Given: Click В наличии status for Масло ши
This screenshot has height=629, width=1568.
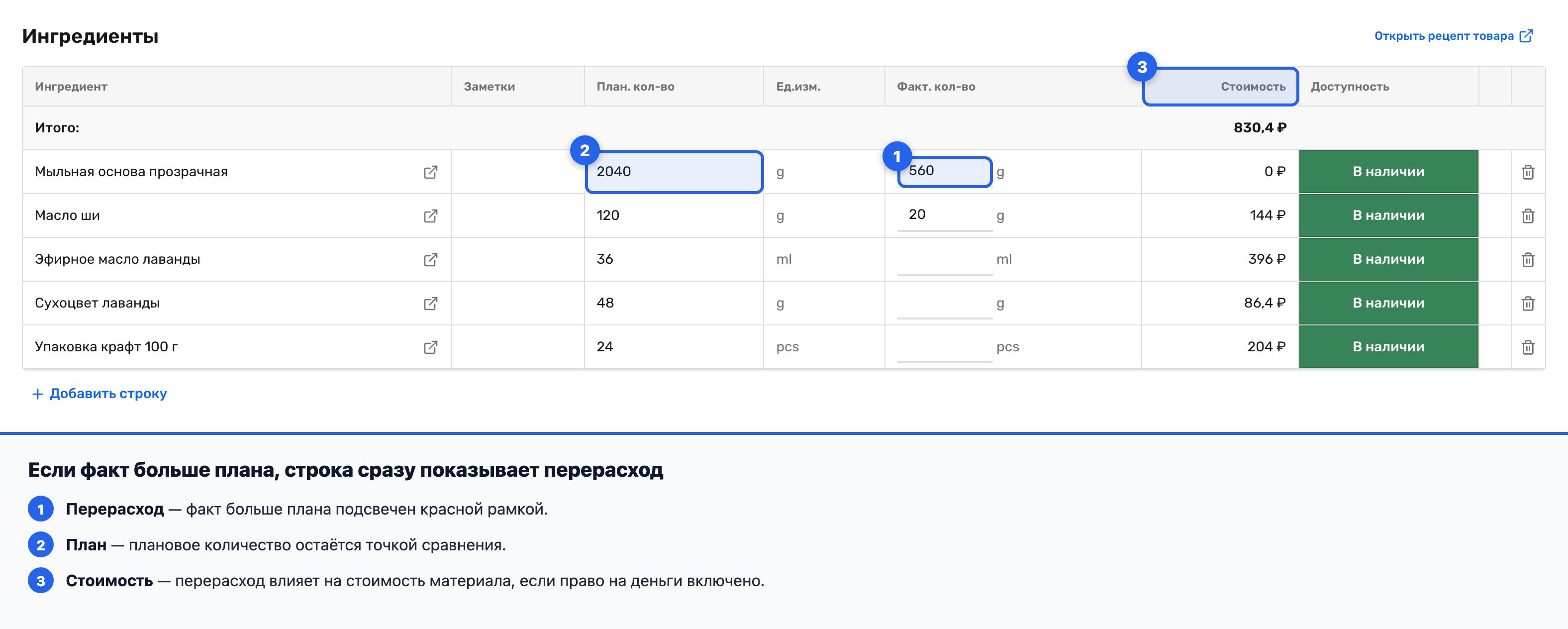Looking at the screenshot, I should 1388,215.
